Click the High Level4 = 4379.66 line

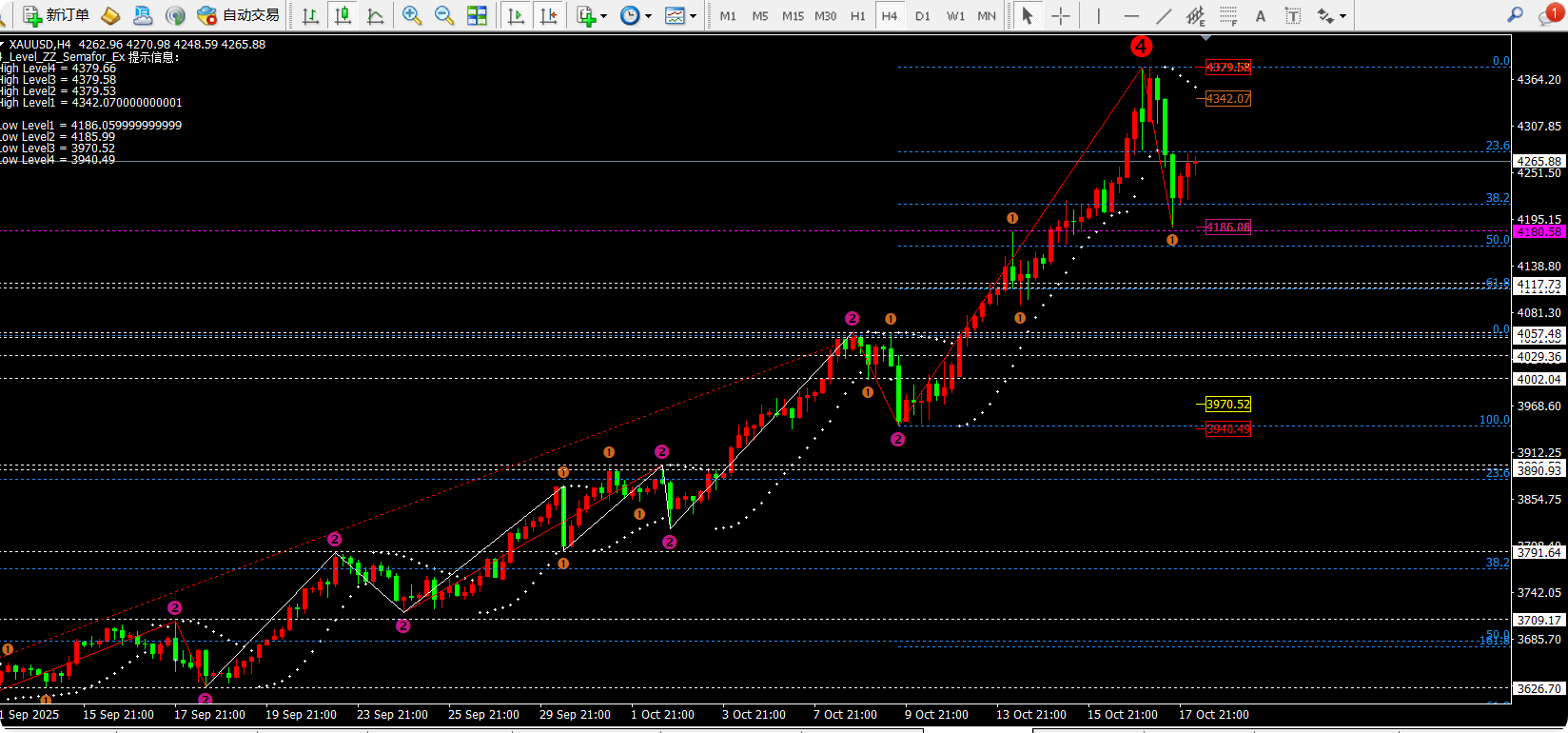pyautogui.click(x=58, y=69)
